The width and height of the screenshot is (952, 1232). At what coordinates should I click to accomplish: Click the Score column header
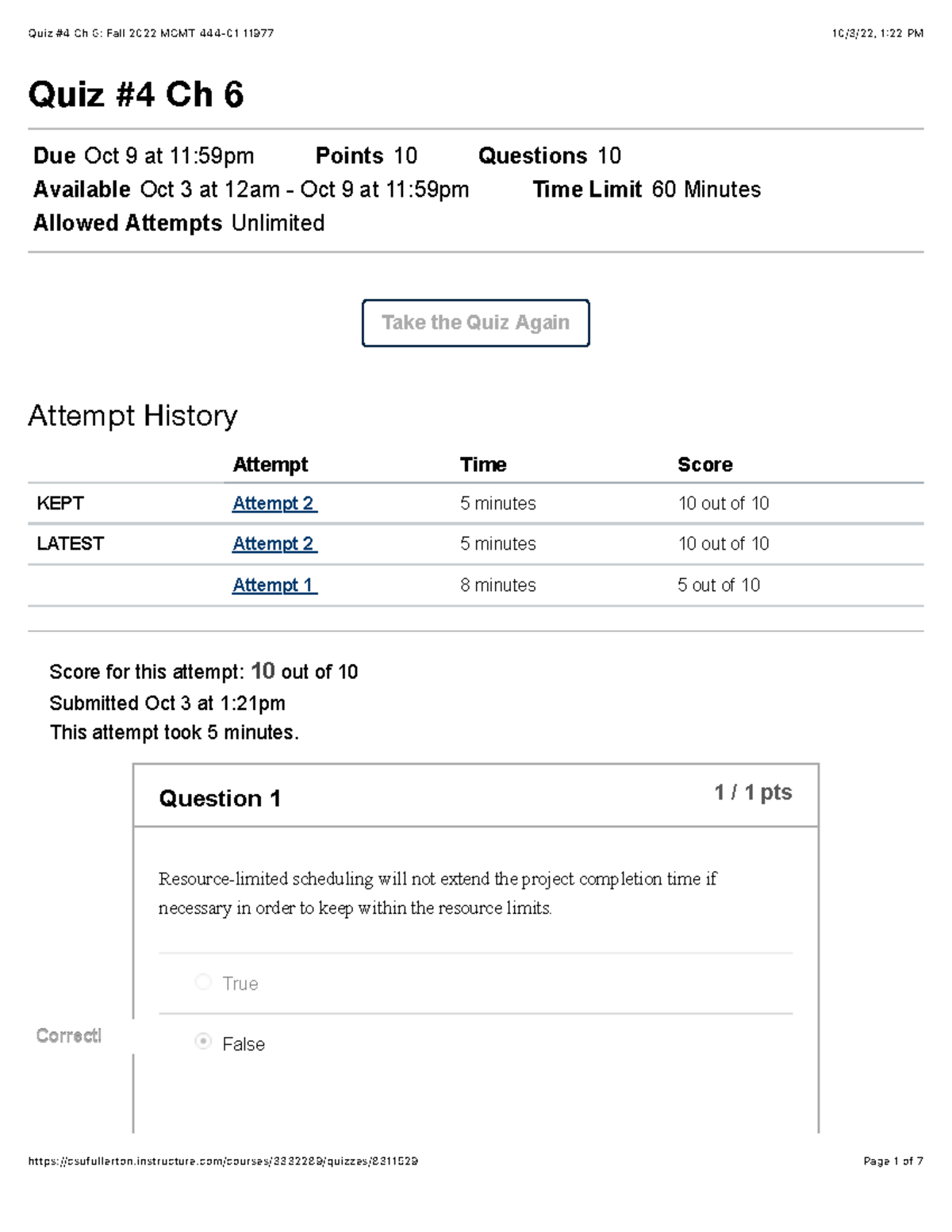(x=704, y=465)
